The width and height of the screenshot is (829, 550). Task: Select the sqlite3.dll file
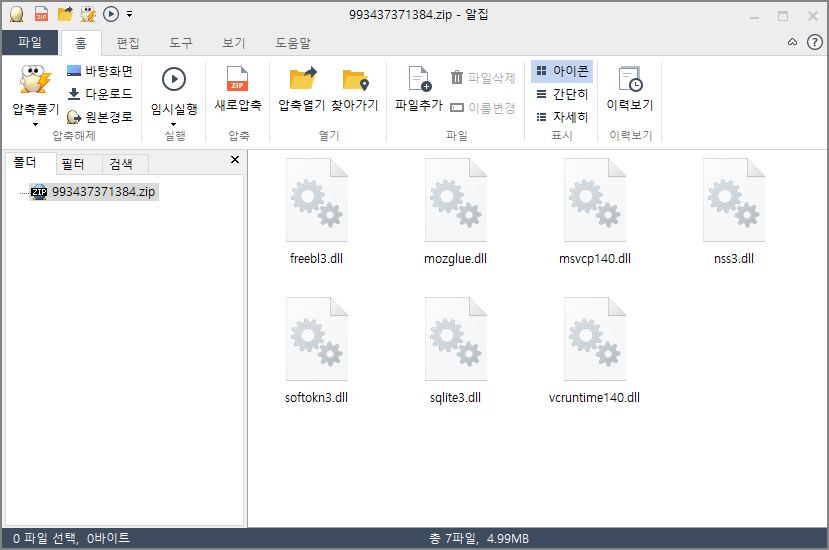point(455,351)
